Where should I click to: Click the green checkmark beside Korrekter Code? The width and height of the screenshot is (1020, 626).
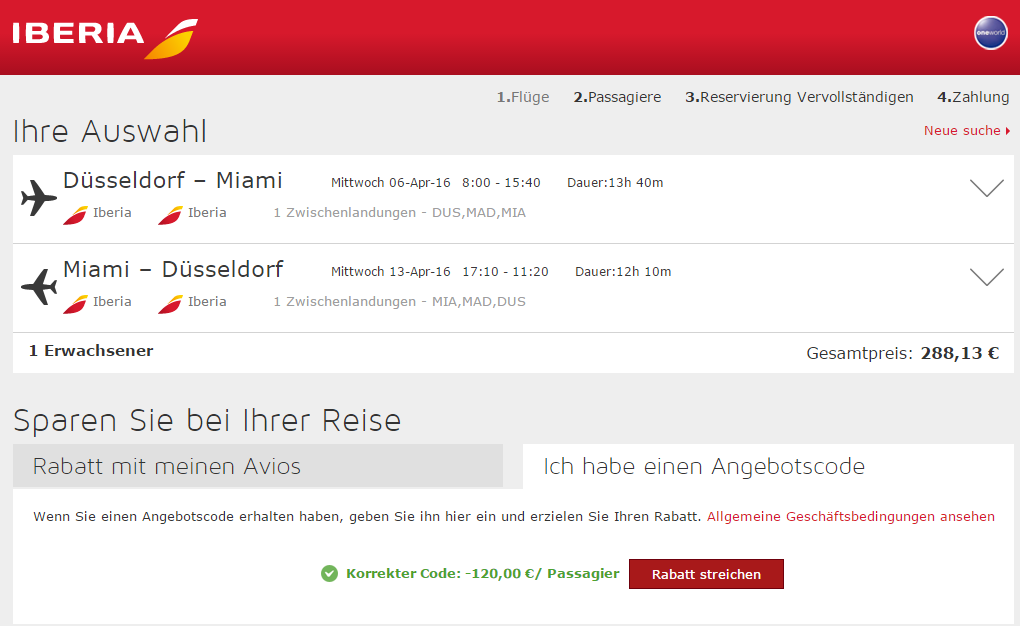(x=329, y=573)
